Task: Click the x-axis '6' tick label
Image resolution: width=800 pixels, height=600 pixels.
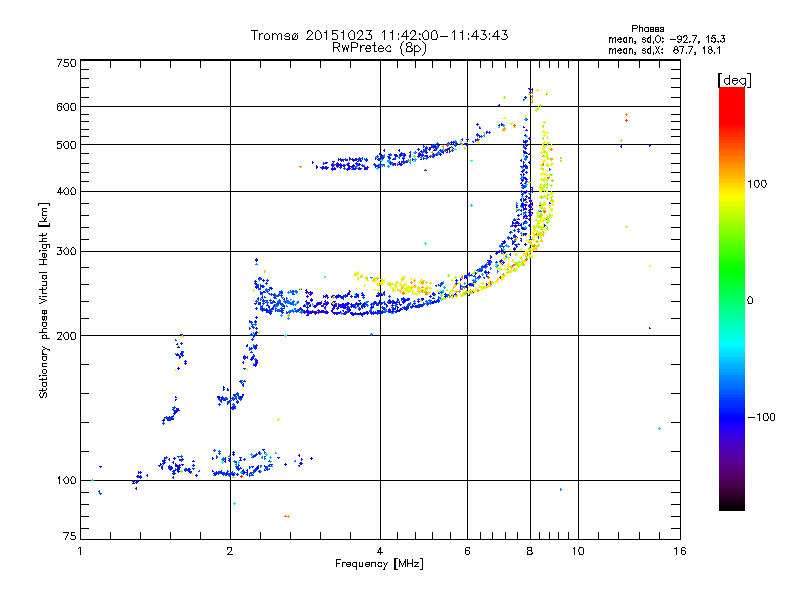Action: (x=467, y=551)
